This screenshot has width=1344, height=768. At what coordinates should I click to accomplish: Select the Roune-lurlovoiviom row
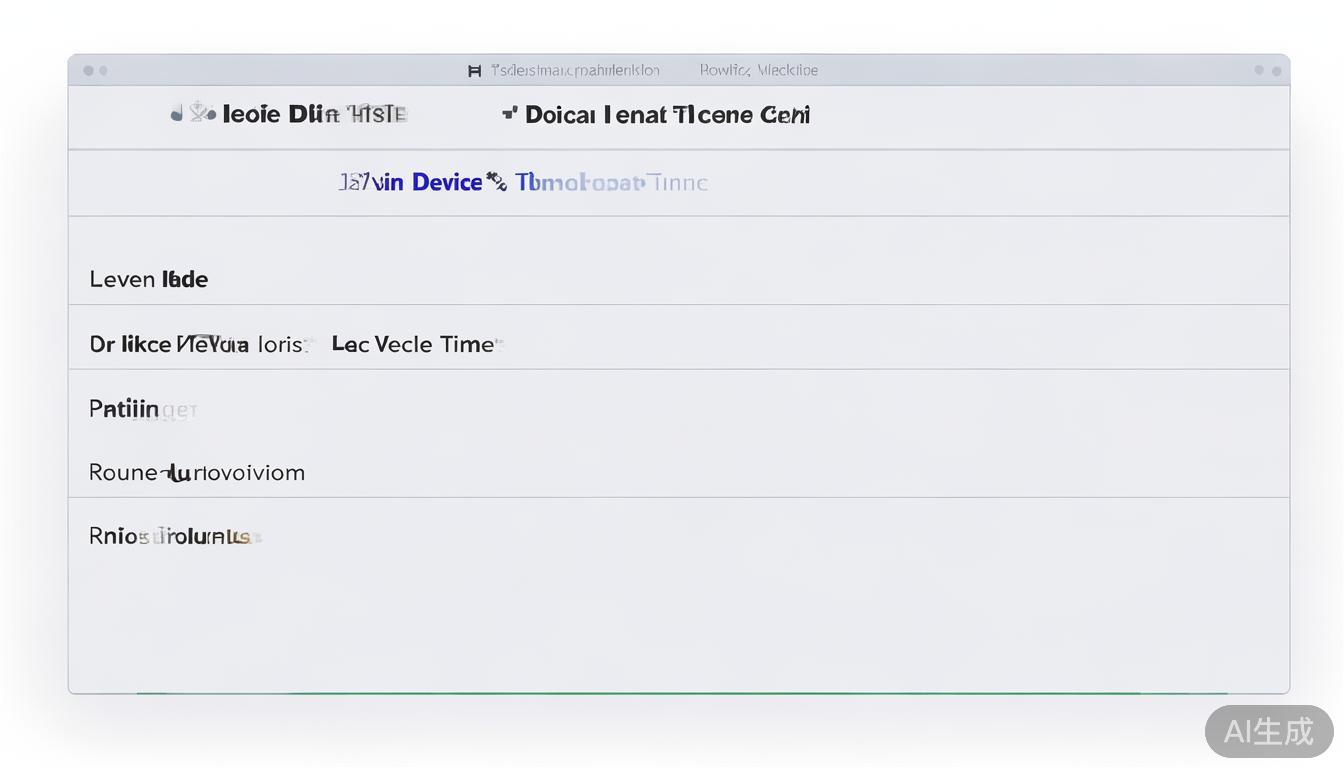click(197, 473)
